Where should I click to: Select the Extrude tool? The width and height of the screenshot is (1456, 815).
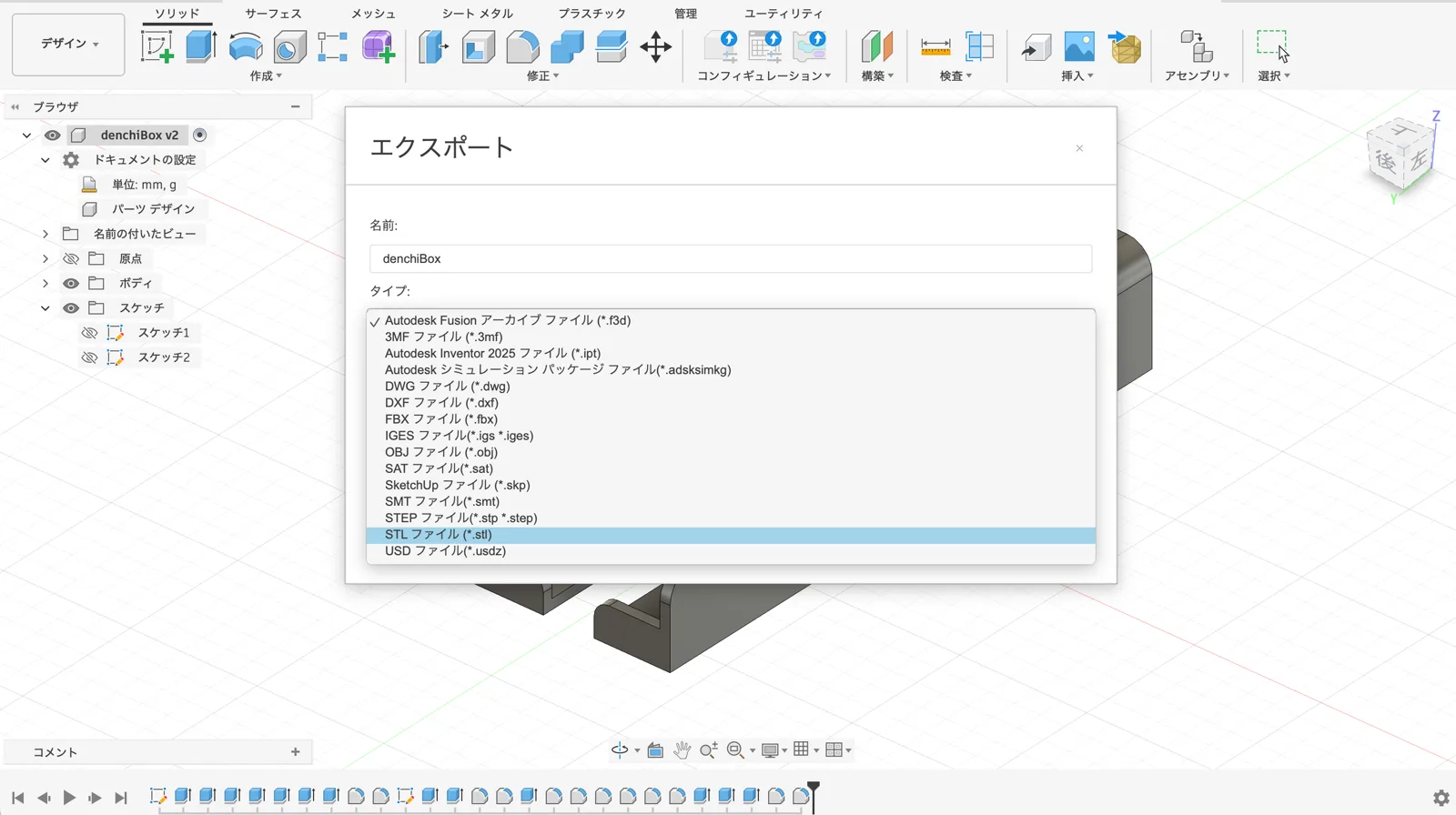coord(200,46)
